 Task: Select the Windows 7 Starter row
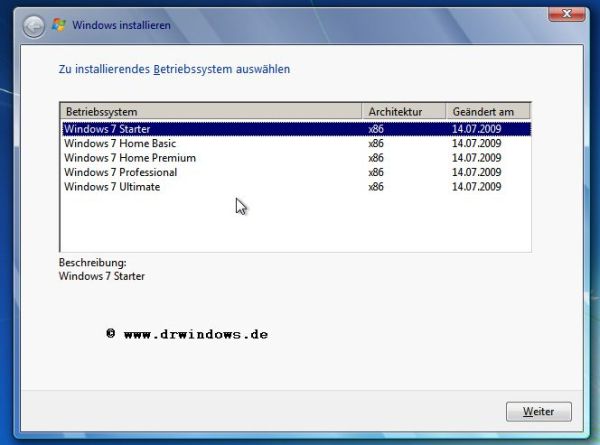coord(296,129)
